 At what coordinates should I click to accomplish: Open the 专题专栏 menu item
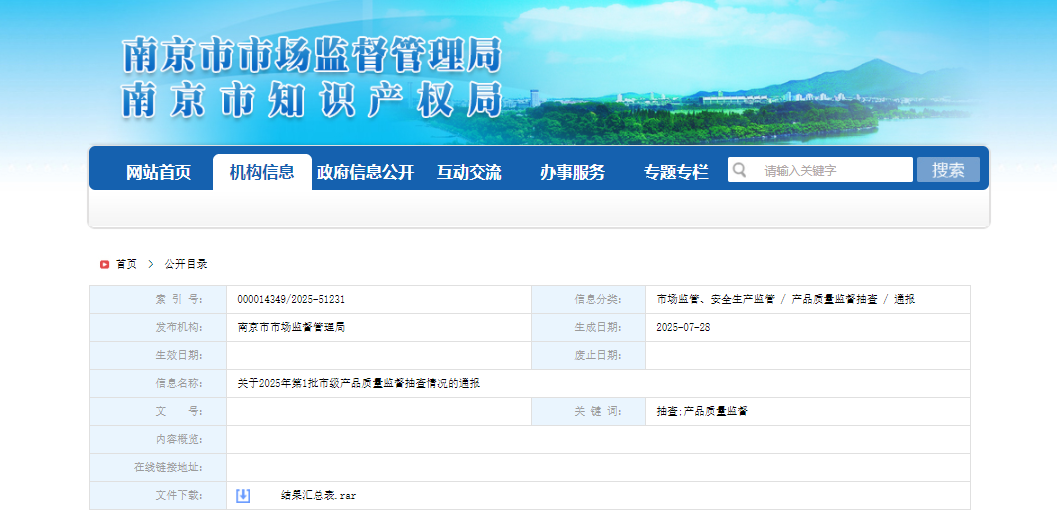click(676, 172)
